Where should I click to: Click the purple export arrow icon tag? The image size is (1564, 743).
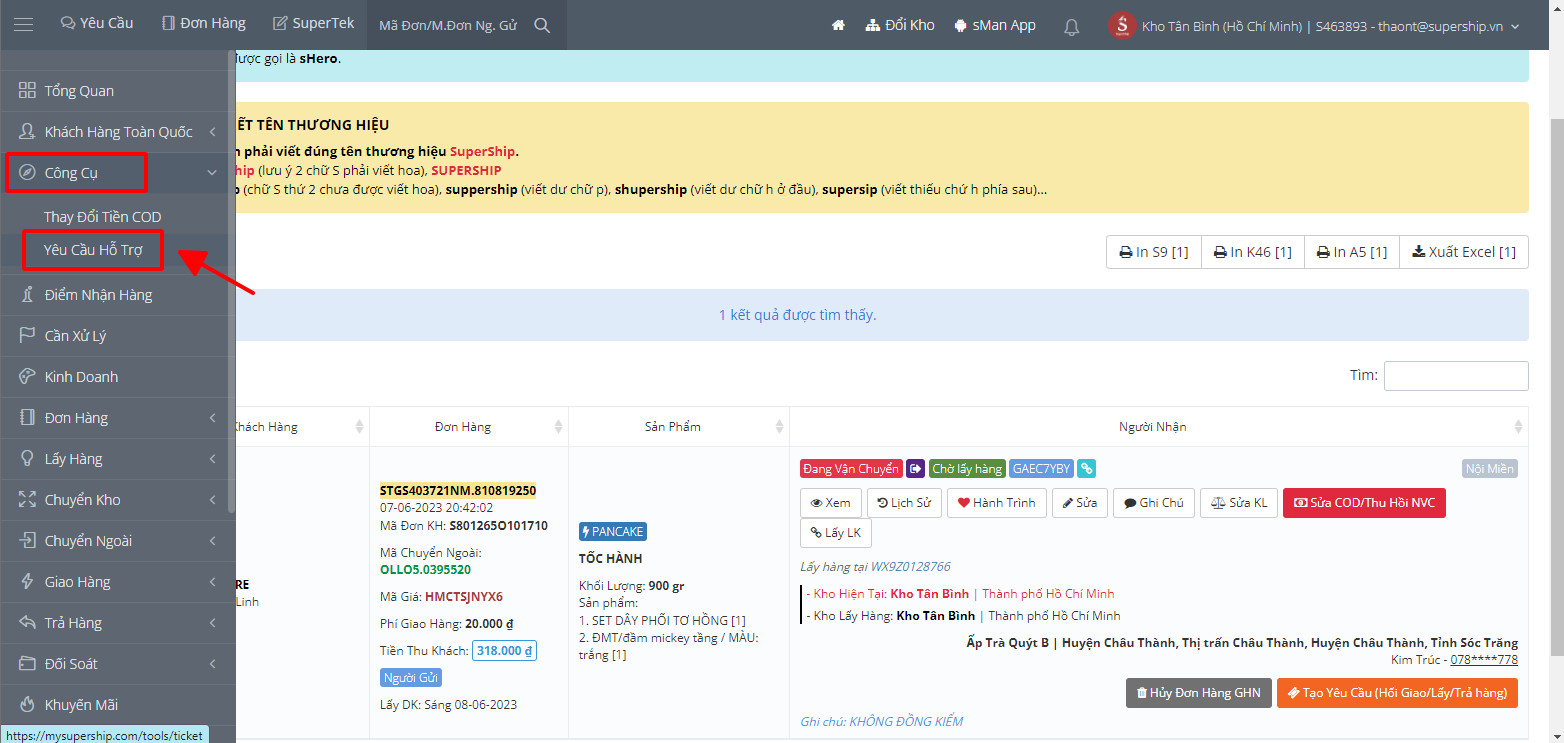pos(916,469)
